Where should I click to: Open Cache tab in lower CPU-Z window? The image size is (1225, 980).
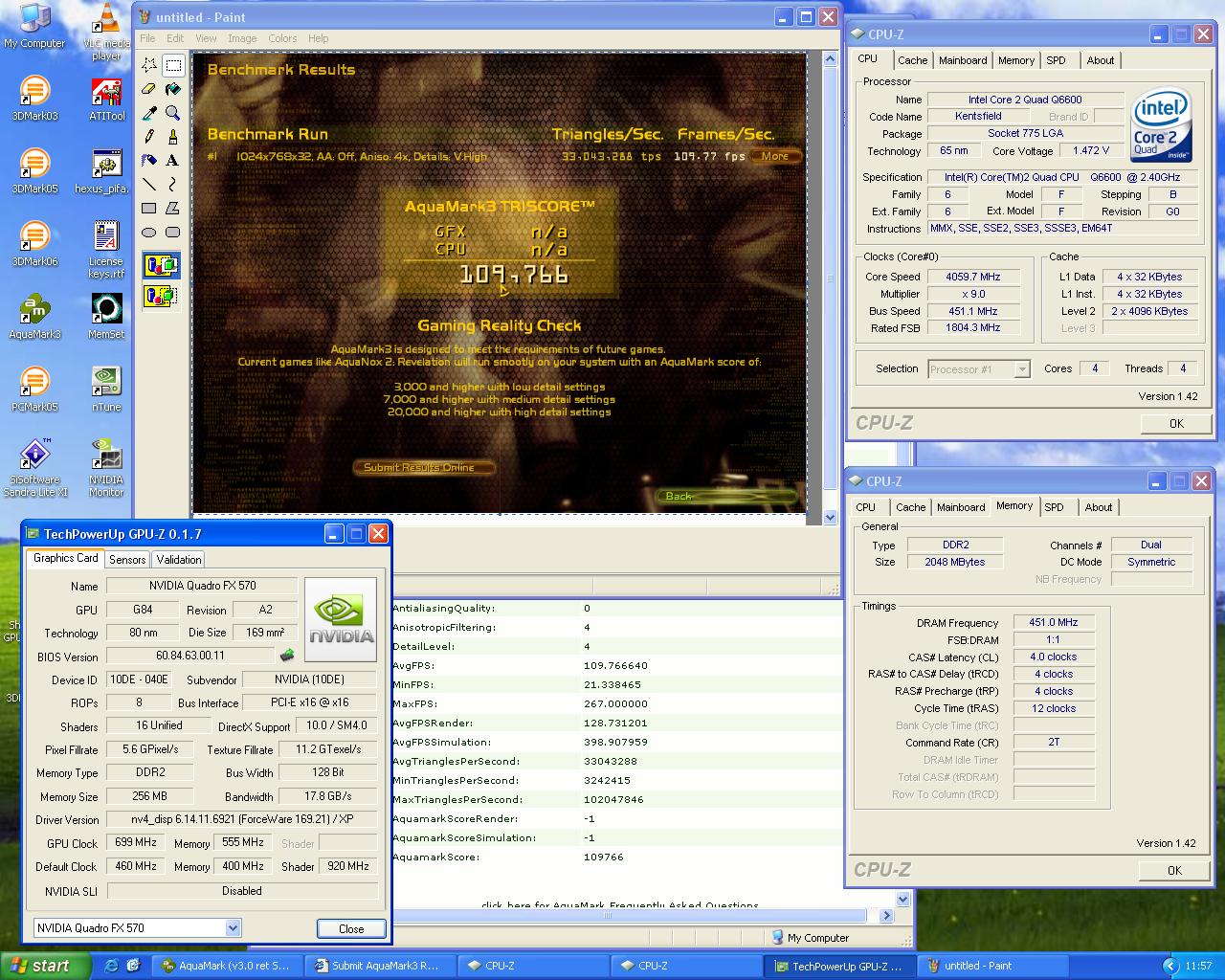point(911,507)
